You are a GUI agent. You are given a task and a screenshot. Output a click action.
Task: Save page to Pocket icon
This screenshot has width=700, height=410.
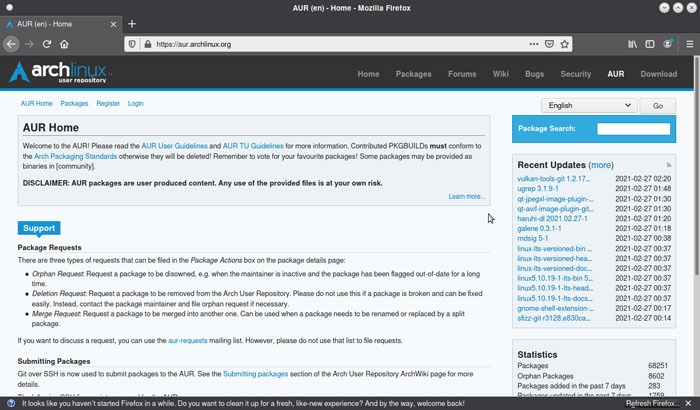pyautogui.click(x=550, y=44)
